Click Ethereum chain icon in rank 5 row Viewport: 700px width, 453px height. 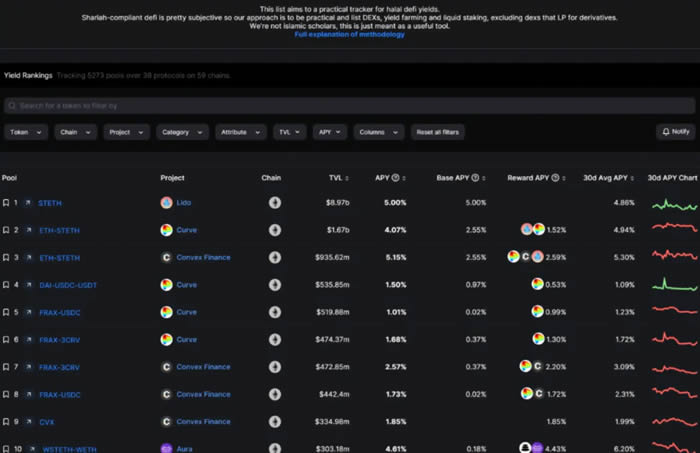click(x=275, y=312)
